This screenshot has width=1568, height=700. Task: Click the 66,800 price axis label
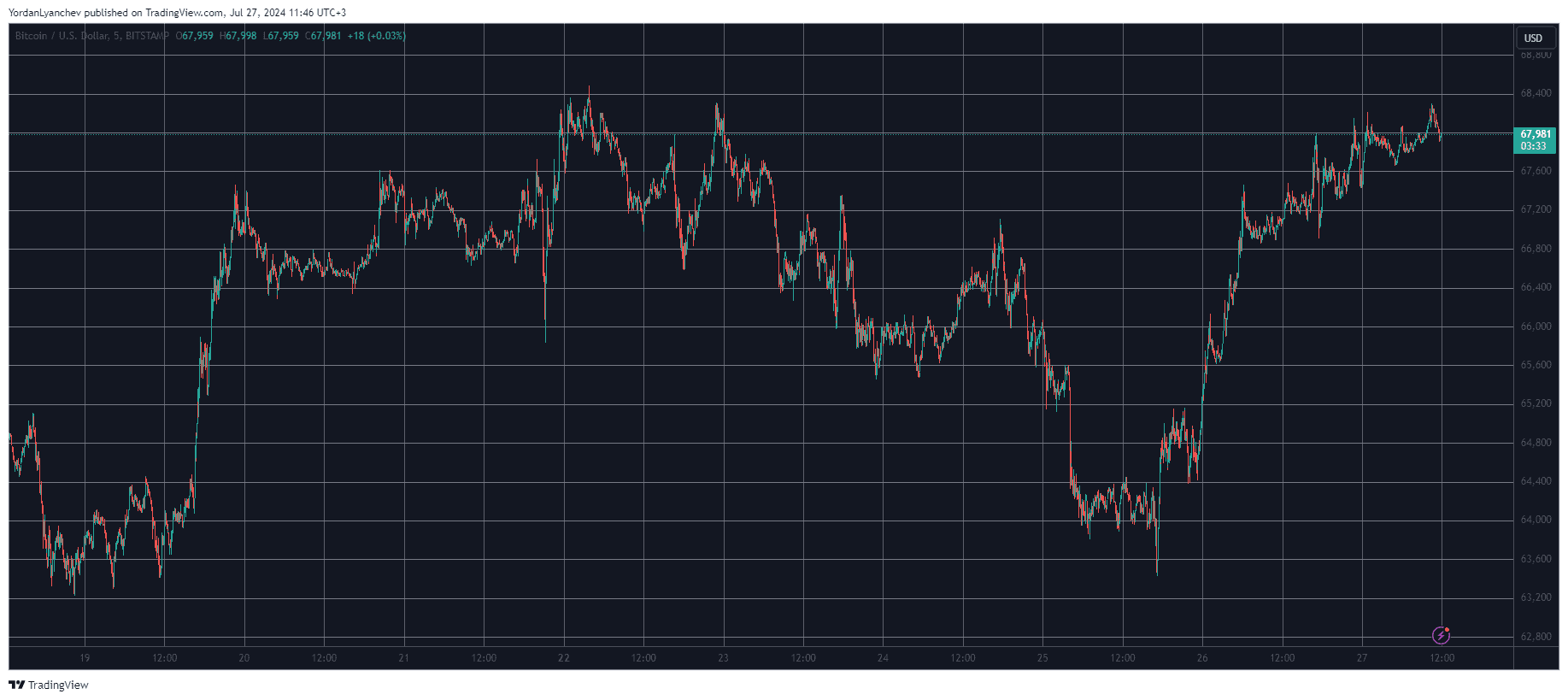pyautogui.click(x=1536, y=249)
